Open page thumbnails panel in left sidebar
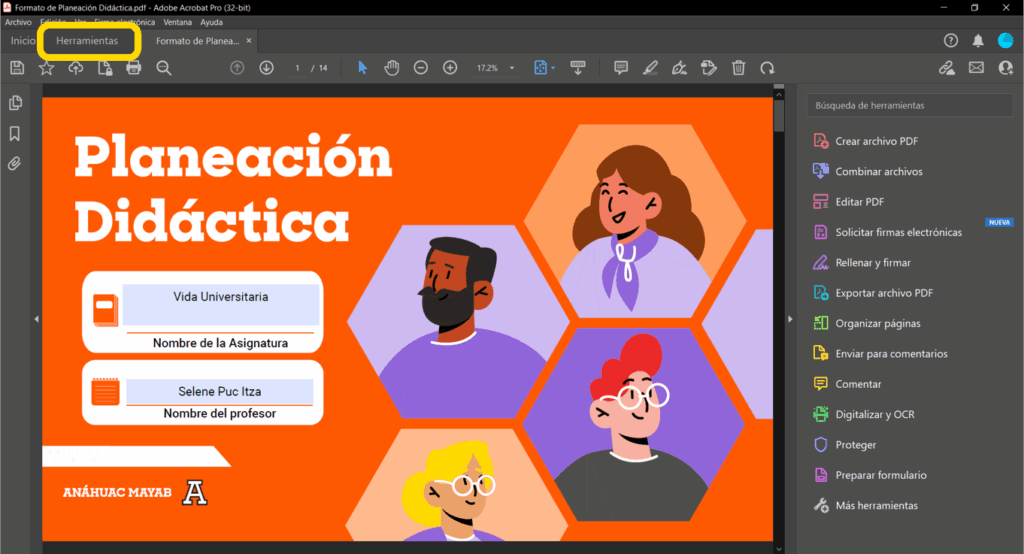 (16, 103)
